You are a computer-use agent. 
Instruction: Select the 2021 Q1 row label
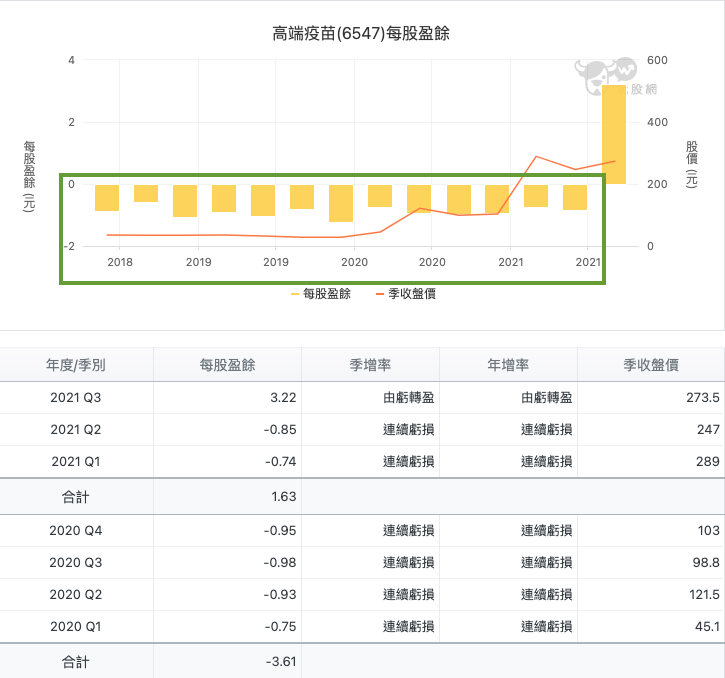(76, 462)
